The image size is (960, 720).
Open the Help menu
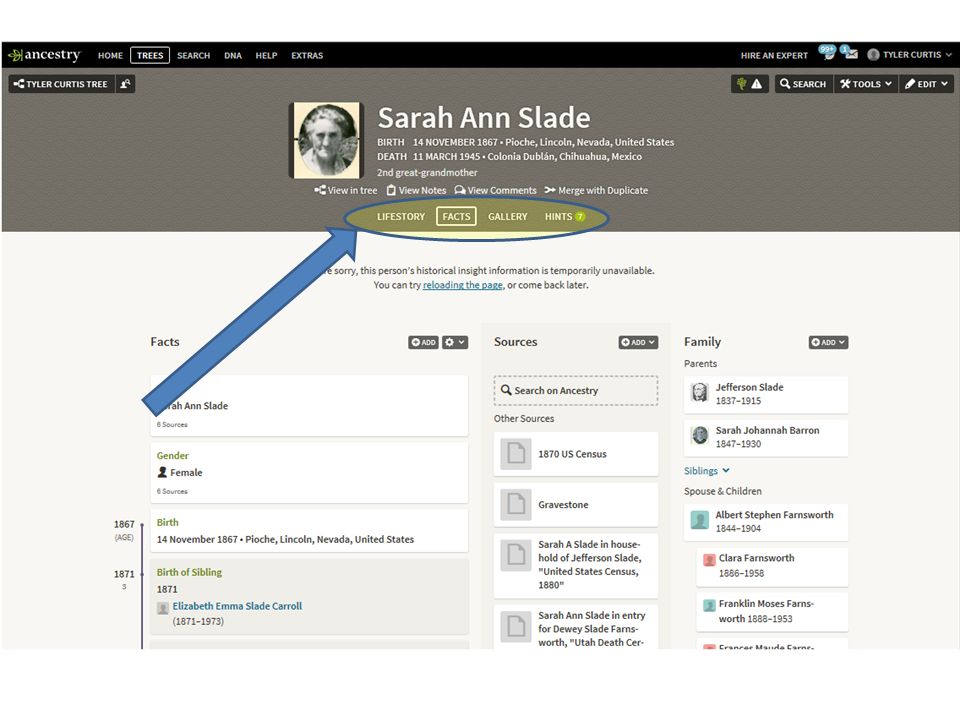coord(266,55)
